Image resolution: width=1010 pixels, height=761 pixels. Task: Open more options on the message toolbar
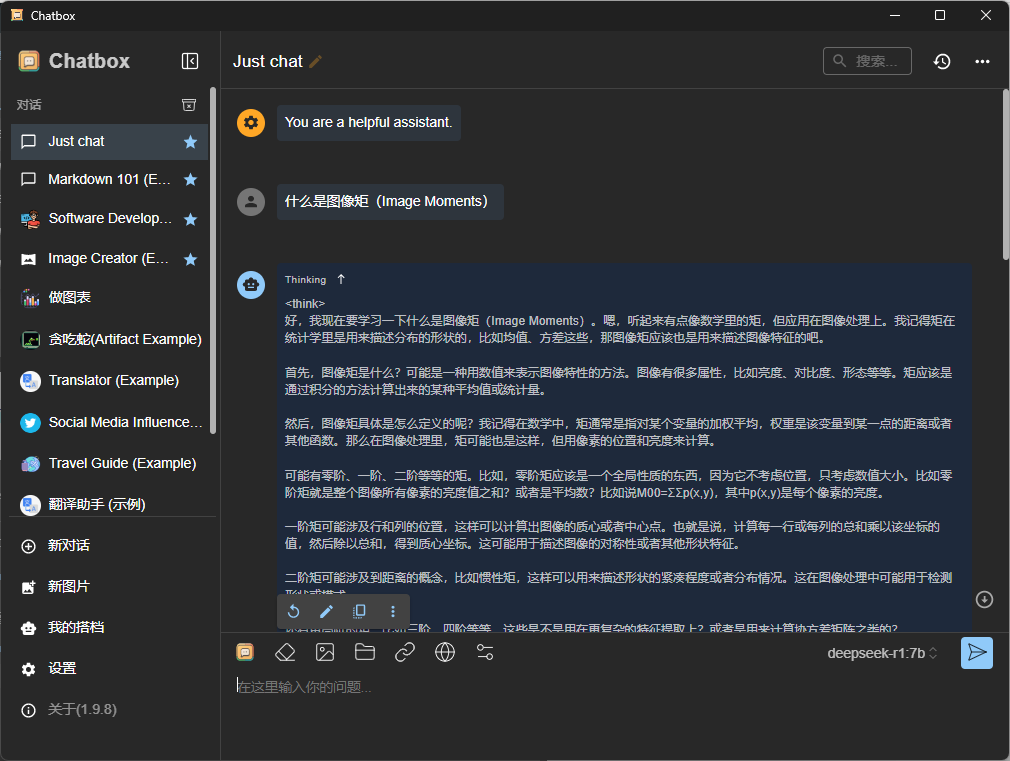393,611
